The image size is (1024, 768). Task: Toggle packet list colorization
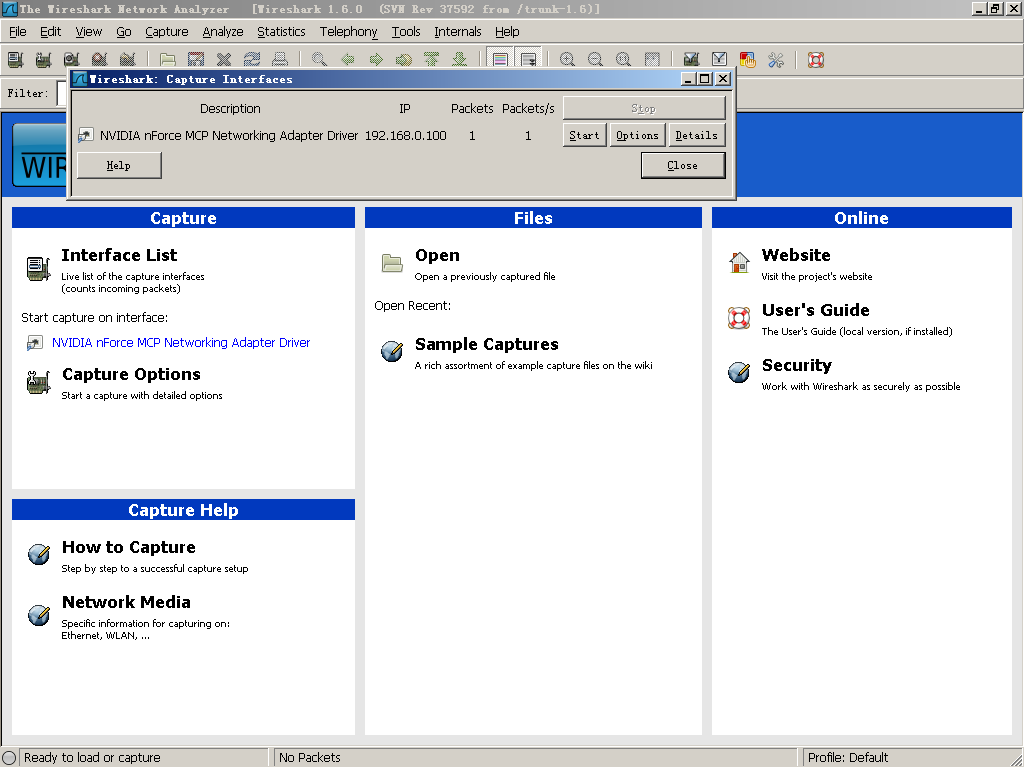point(500,59)
